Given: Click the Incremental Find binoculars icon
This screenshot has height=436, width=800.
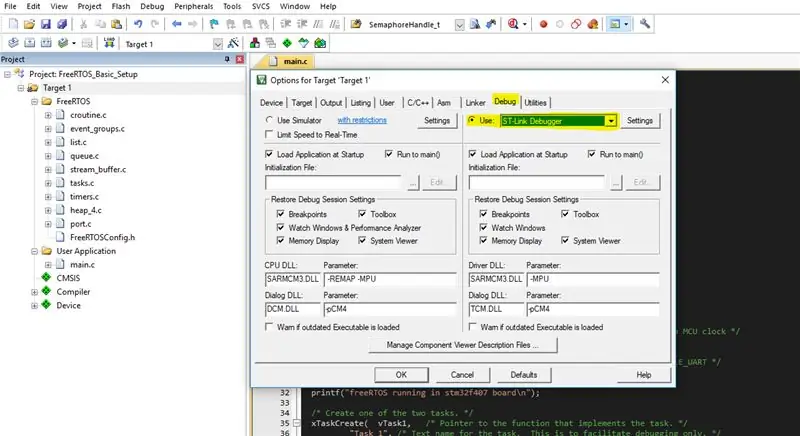Looking at the screenshot, I should point(491,24).
